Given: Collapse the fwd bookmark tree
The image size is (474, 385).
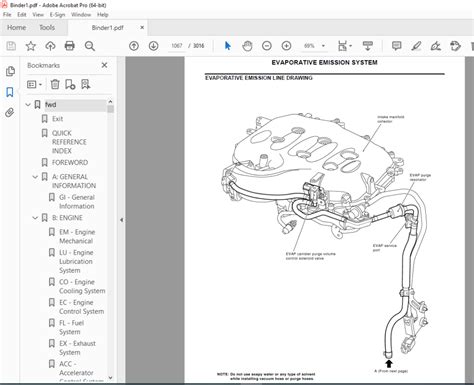Looking at the screenshot, I should (28, 105).
